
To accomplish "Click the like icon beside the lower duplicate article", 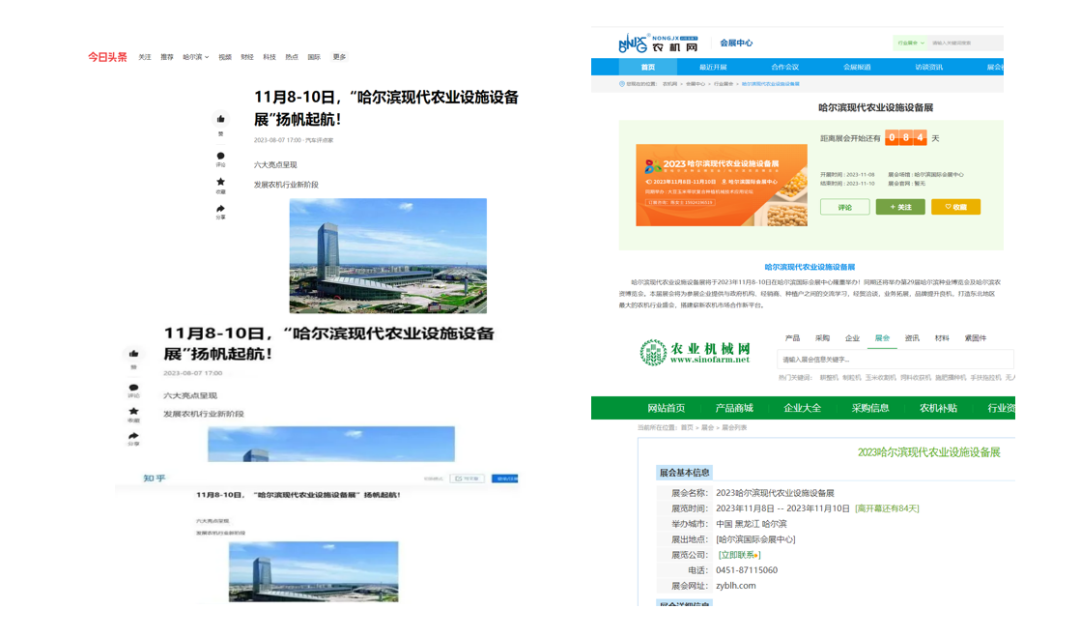I will pos(133,354).
